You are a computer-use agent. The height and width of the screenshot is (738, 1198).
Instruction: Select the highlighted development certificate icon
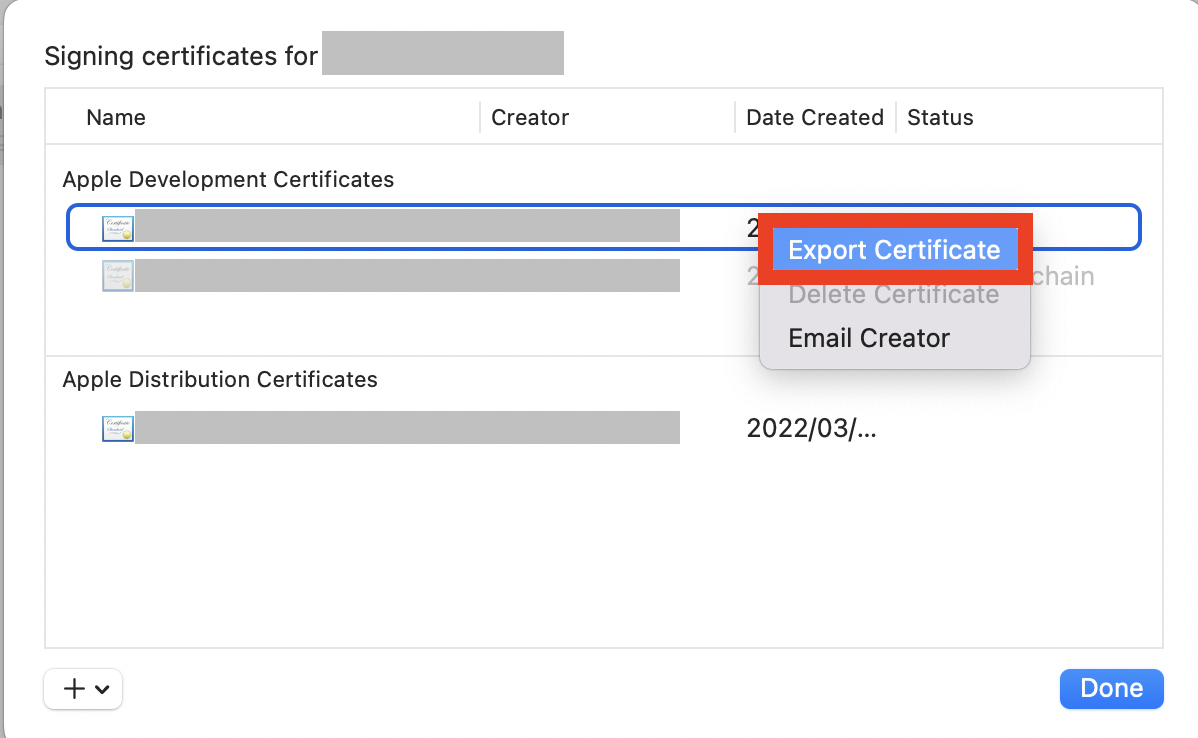point(118,228)
